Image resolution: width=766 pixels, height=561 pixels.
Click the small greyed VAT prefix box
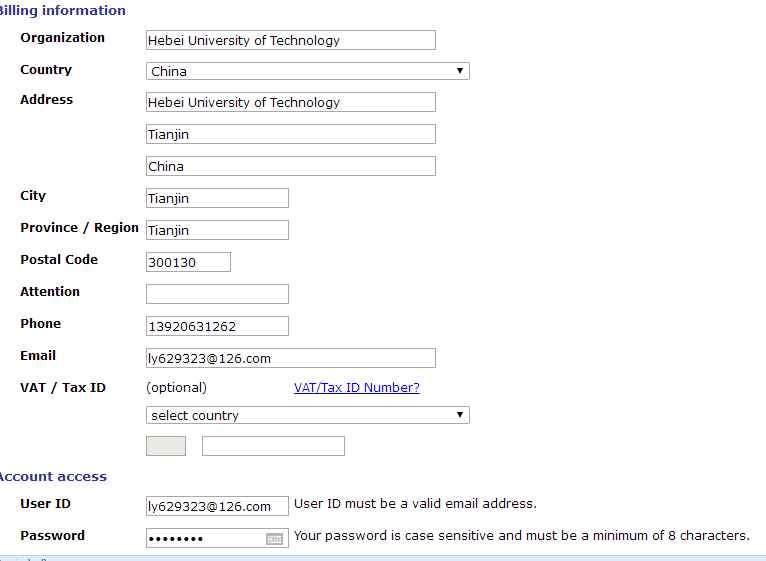(166, 446)
